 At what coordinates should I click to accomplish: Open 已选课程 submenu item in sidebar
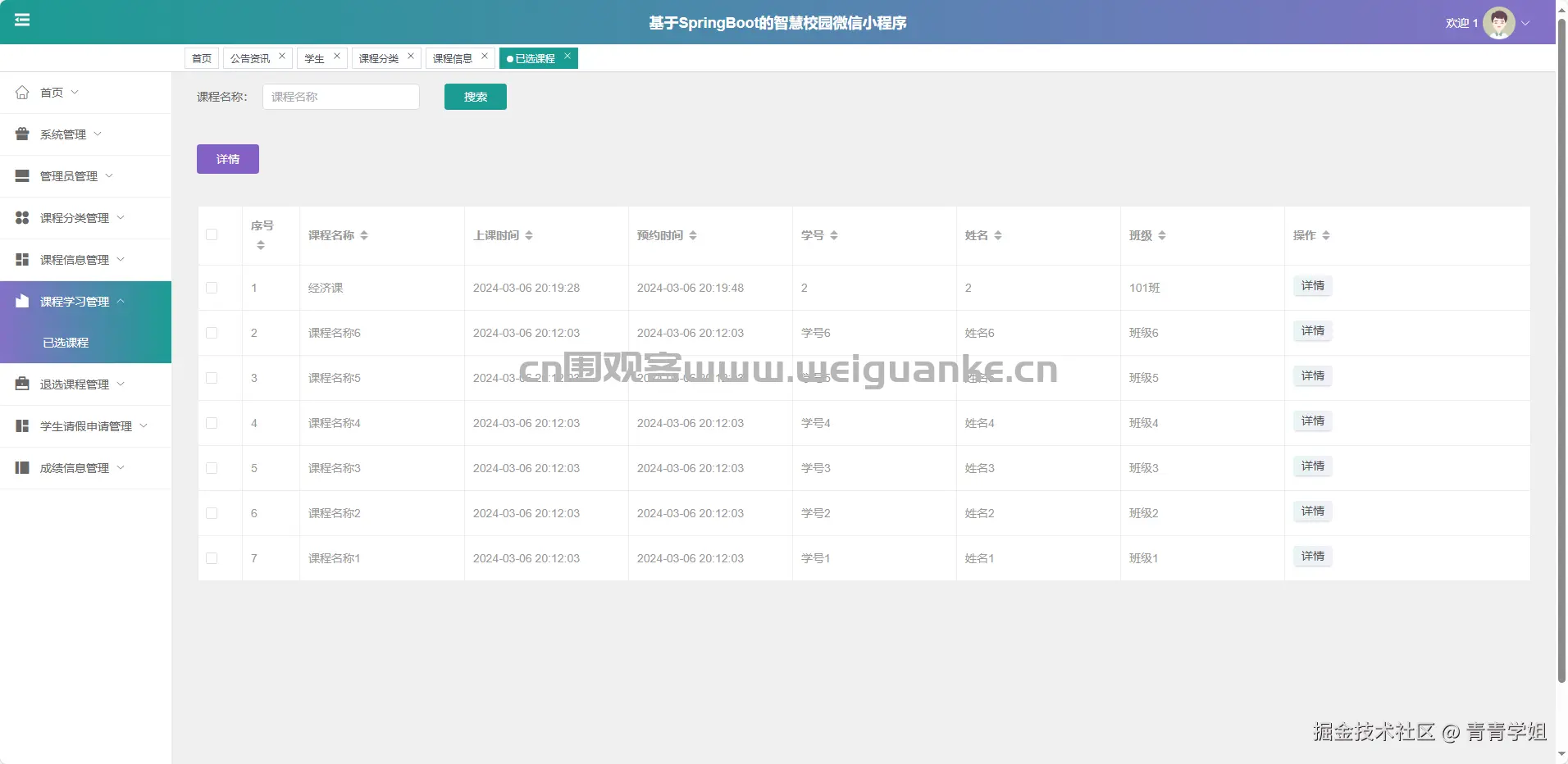85,343
